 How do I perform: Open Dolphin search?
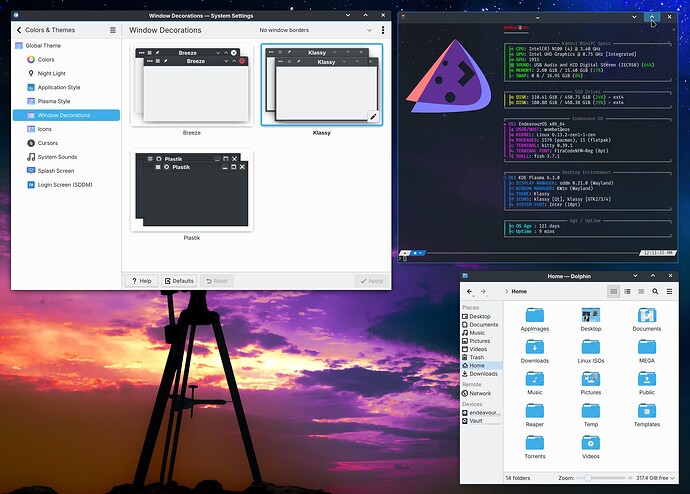pyautogui.click(x=655, y=291)
